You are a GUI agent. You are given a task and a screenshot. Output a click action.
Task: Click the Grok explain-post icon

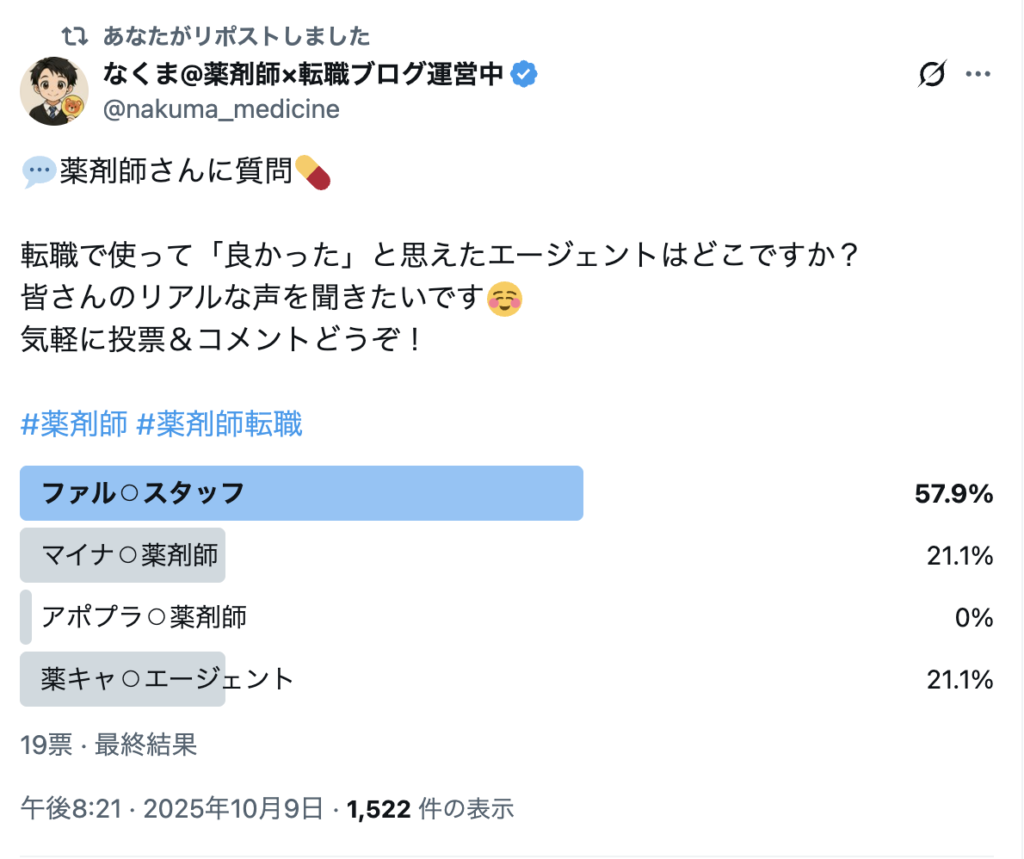point(931,74)
